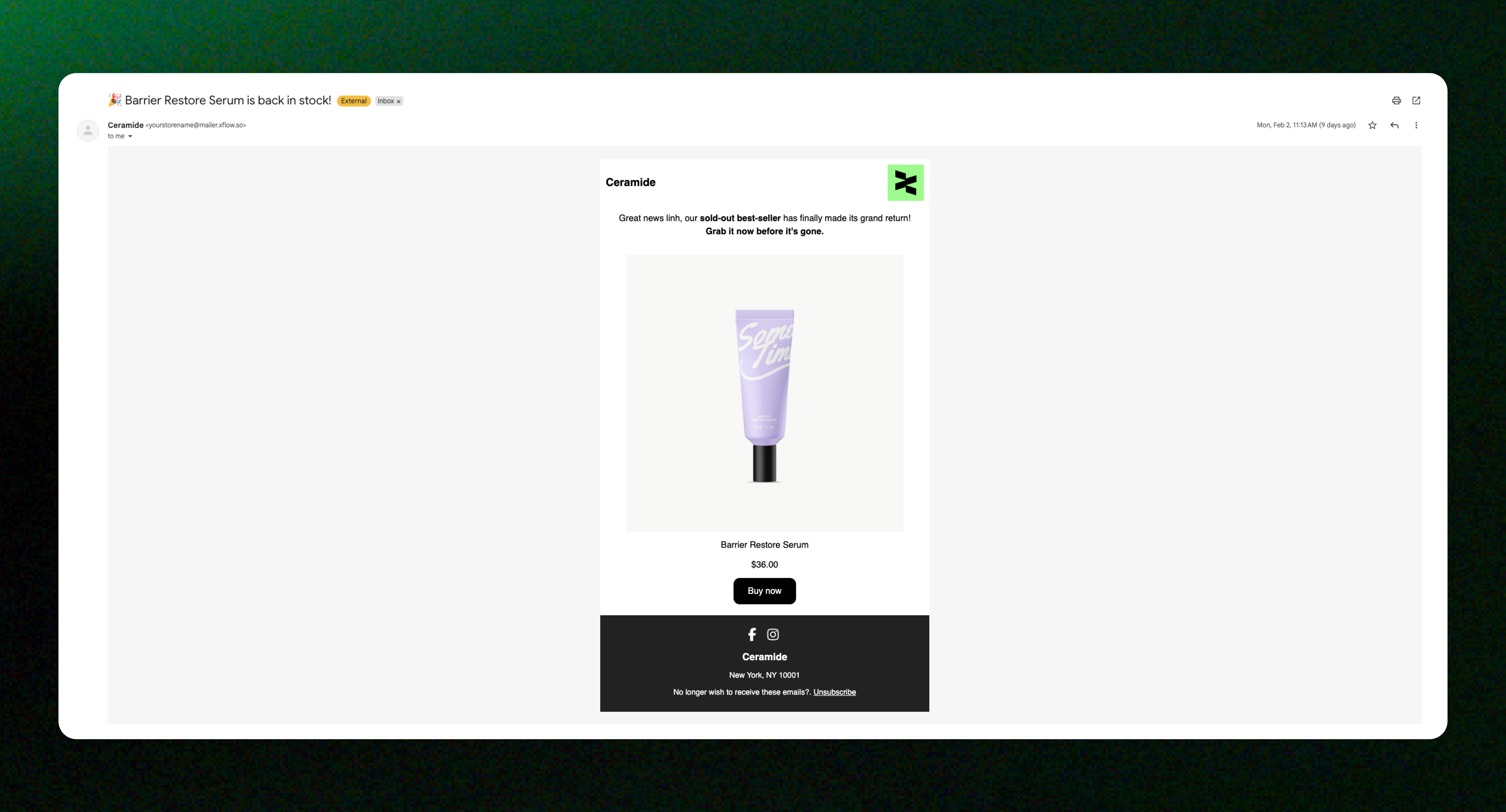
Task: Star this message from Ceramide
Action: 1372,125
